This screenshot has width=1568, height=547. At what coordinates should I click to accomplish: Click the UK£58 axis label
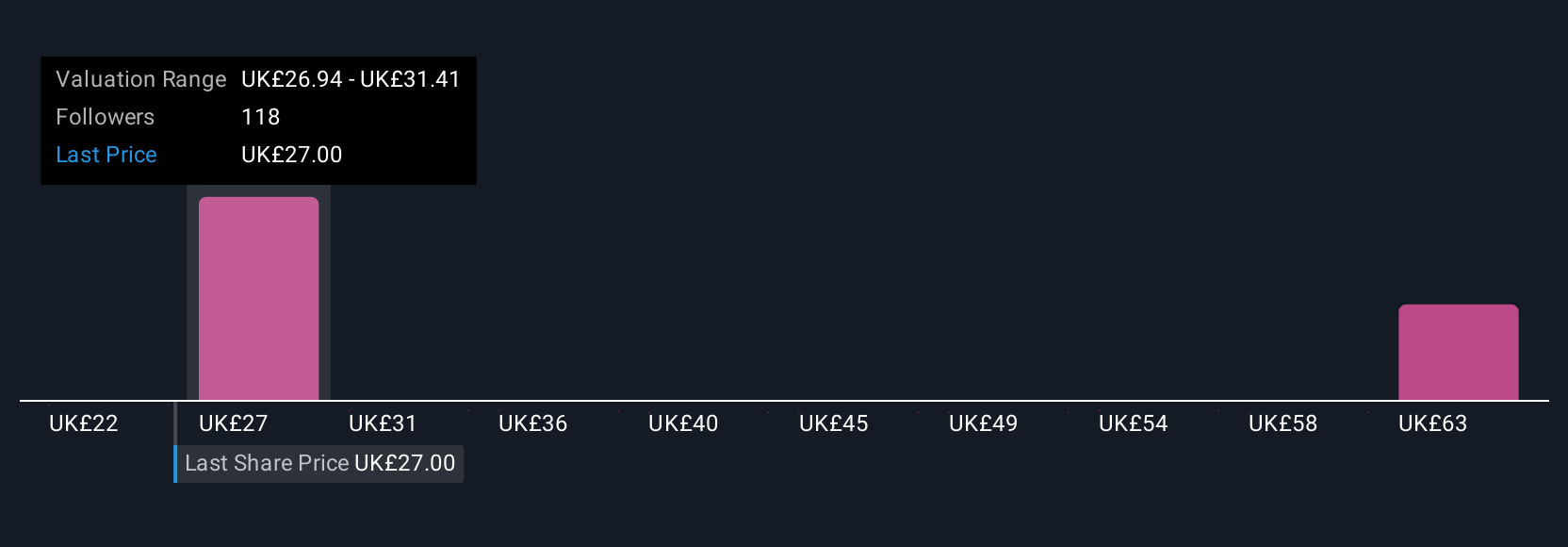pos(1283,423)
